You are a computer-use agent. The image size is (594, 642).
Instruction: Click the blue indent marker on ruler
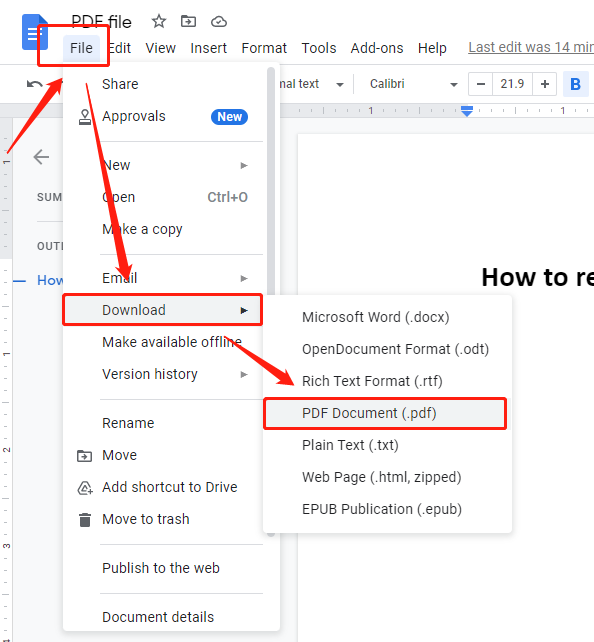click(467, 111)
